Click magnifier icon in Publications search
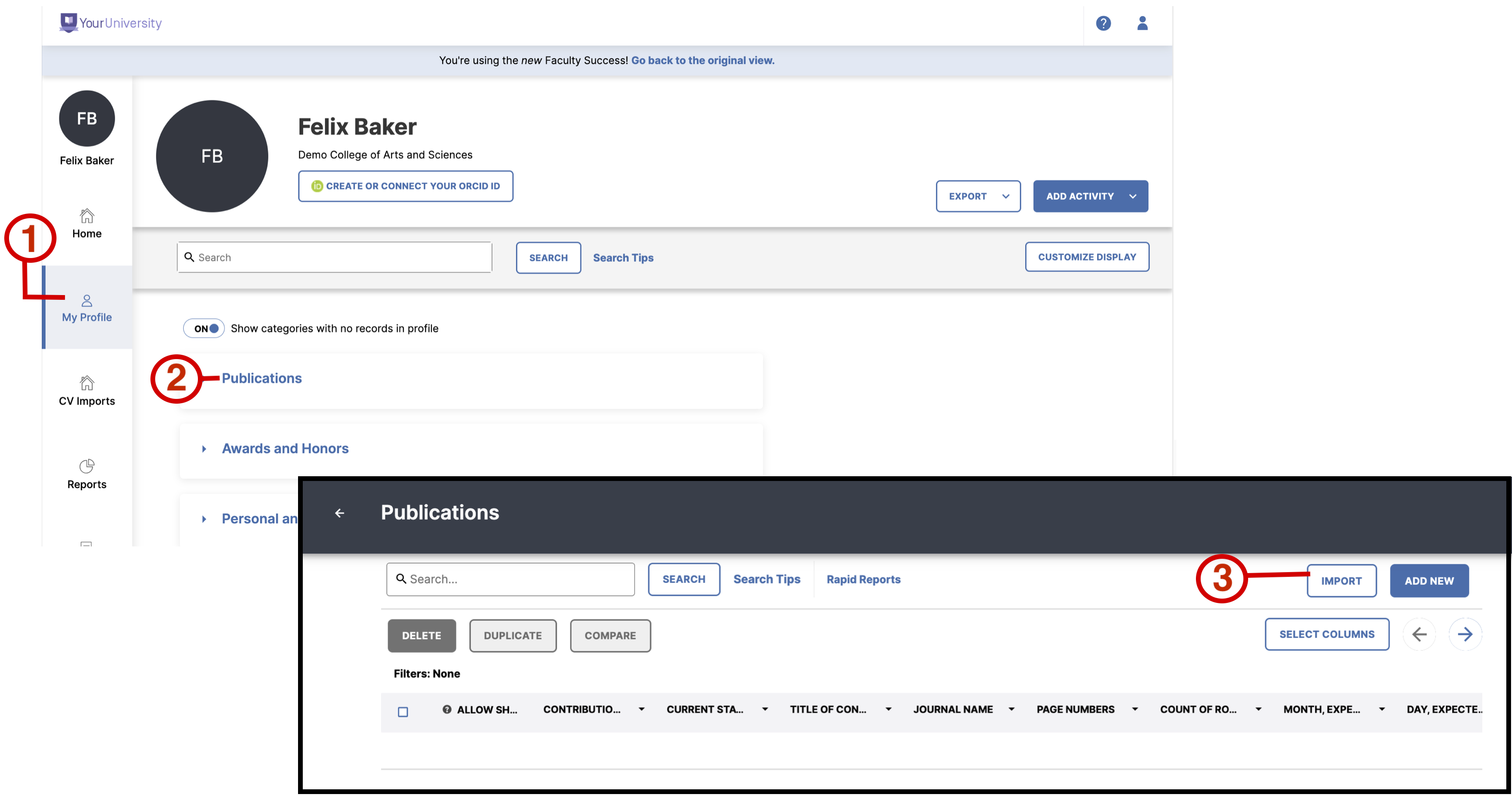This screenshot has width=1512, height=795. point(401,579)
